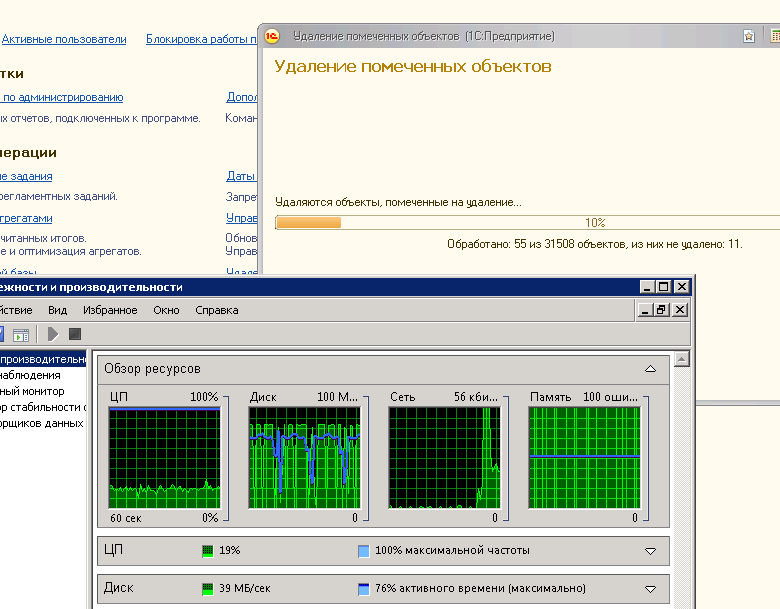Image resolution: width=780 pixels, height=609 pixels.
Task: Click the green Диск 39 МБ/сек swatch
Action: coord(207,589)
